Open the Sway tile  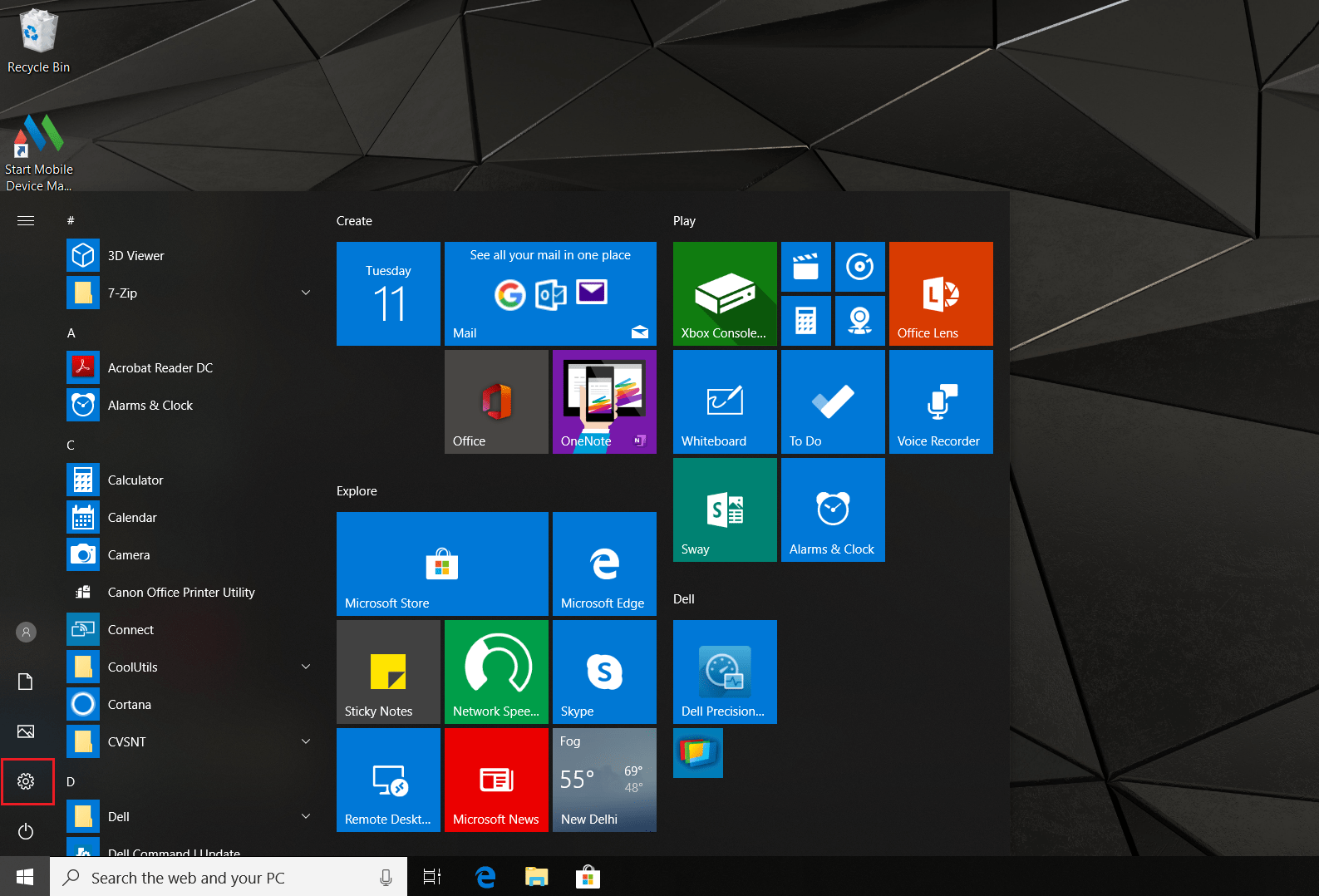725,510
